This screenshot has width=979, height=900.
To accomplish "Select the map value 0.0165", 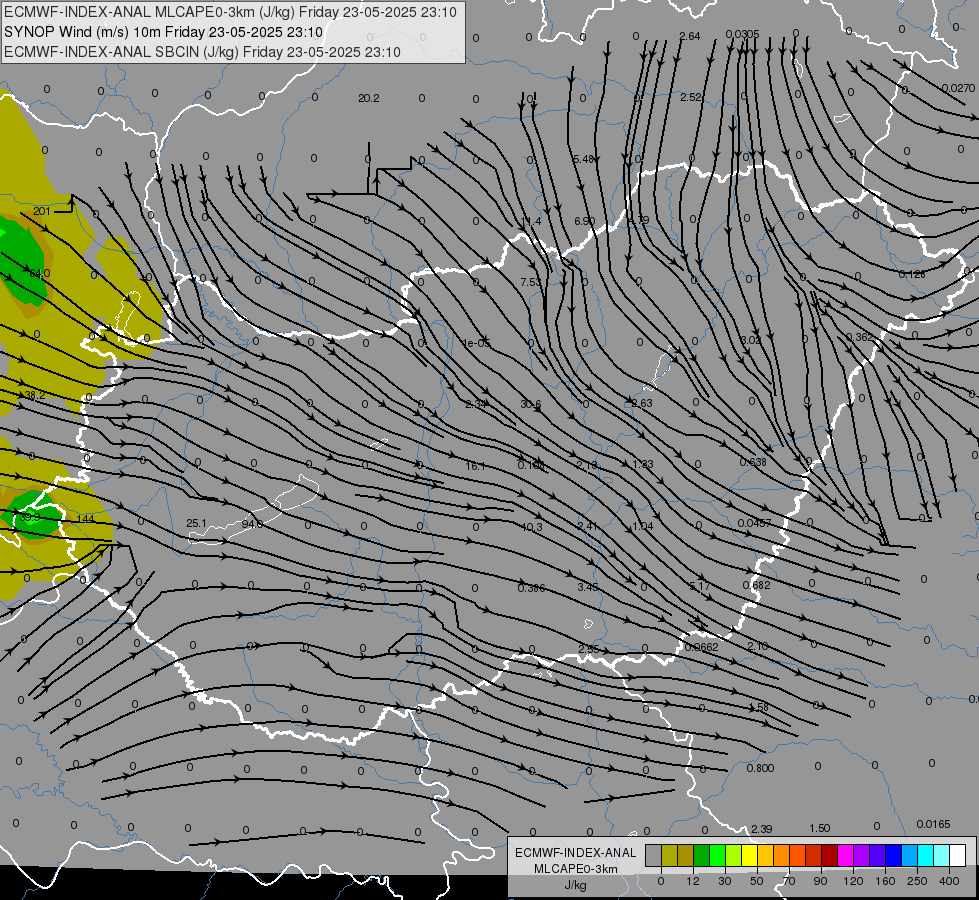I will click(933, 824).
